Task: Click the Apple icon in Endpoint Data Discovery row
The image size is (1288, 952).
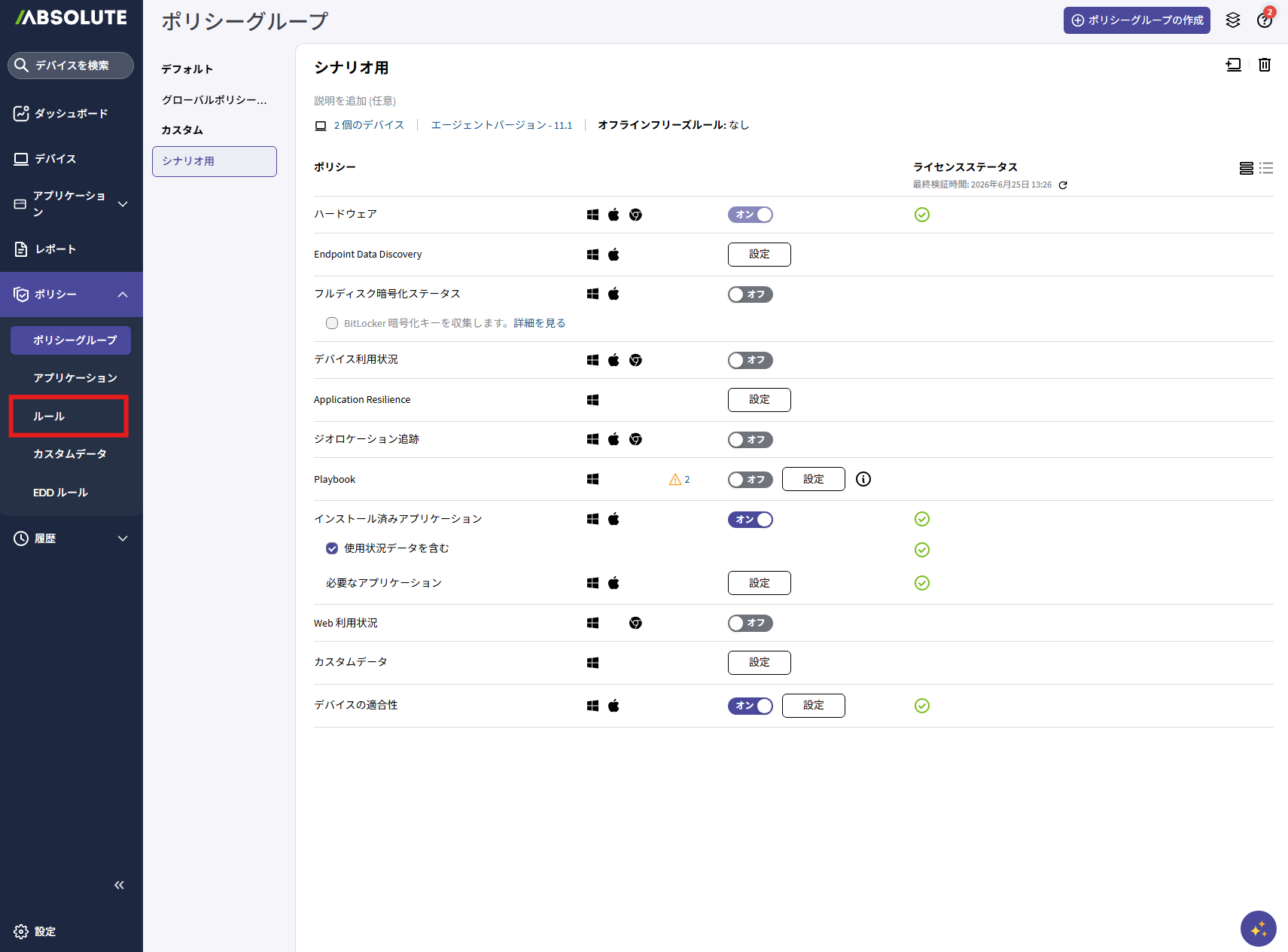Action: coord(614,255)
